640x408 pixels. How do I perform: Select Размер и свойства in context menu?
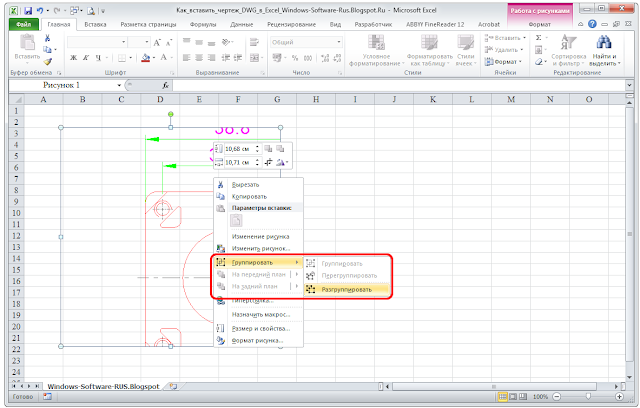pos(258,328)
